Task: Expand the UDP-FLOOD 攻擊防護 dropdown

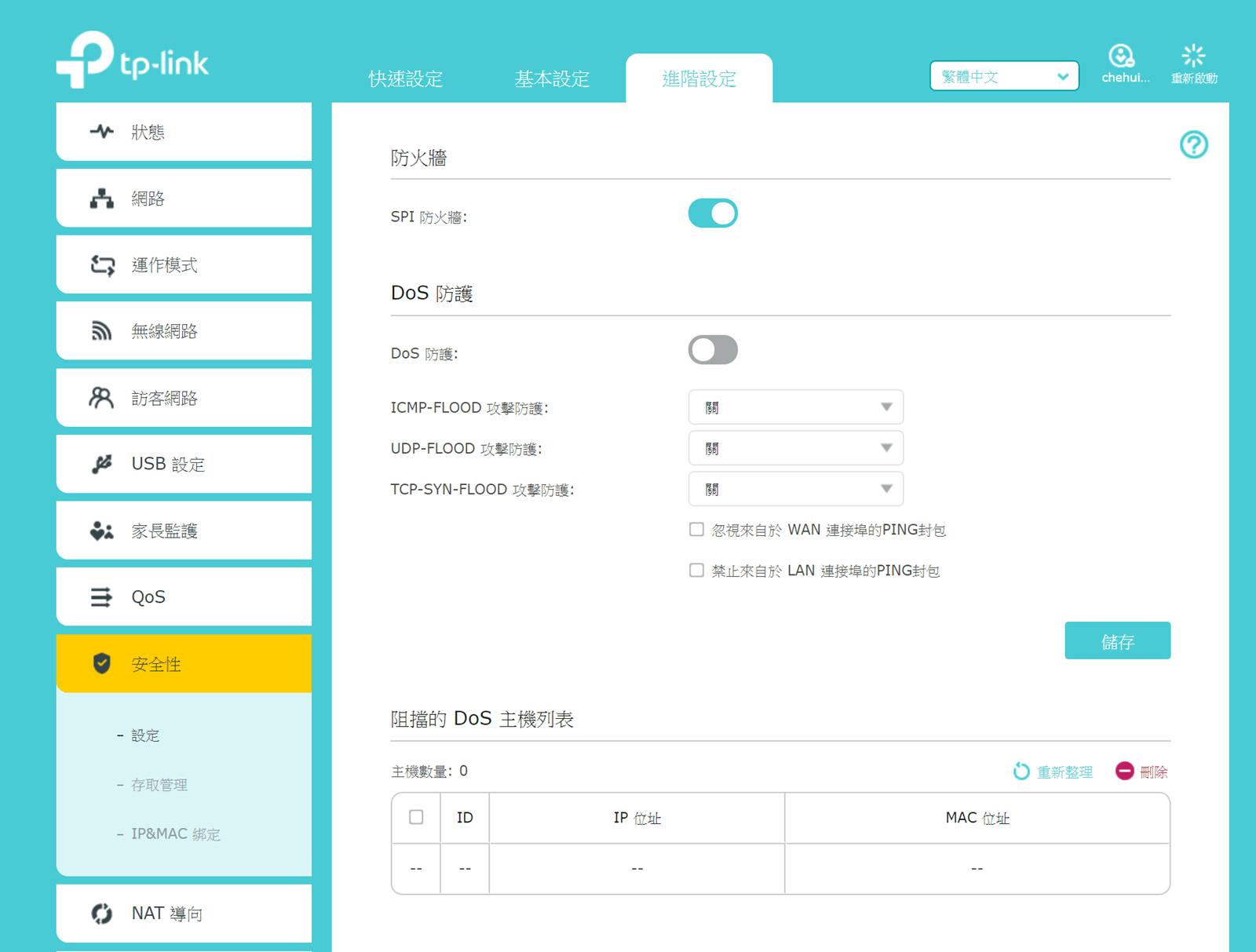Action: coord(795,447)
